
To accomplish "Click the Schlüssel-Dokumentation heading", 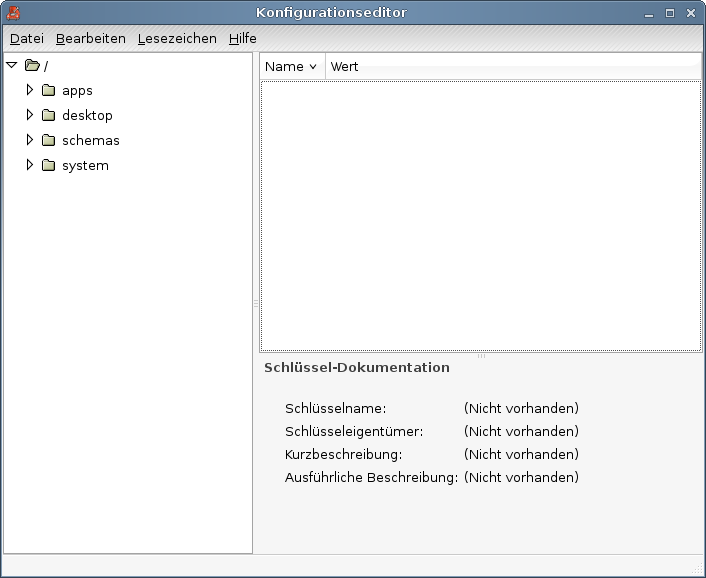I will pos(357,368).
